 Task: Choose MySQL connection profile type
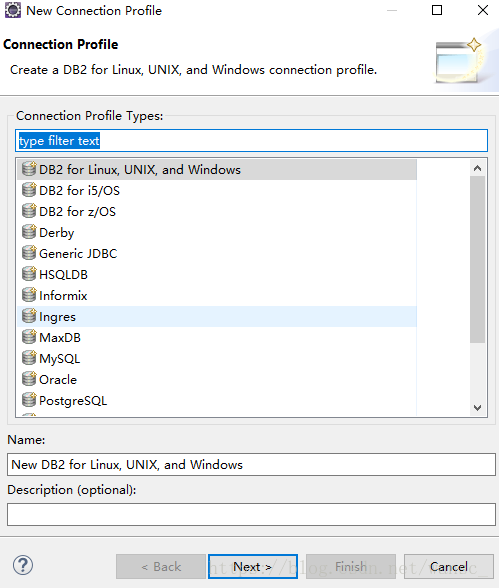coord(217,358)
